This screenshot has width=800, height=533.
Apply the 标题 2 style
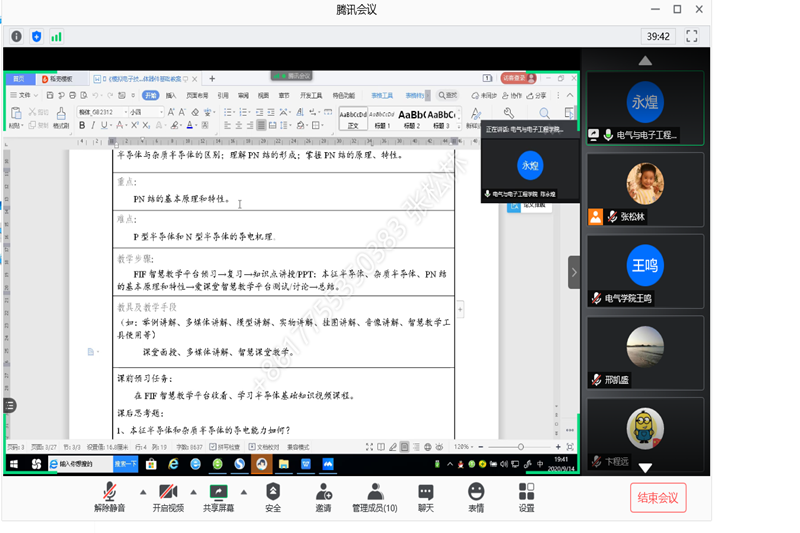411,119
